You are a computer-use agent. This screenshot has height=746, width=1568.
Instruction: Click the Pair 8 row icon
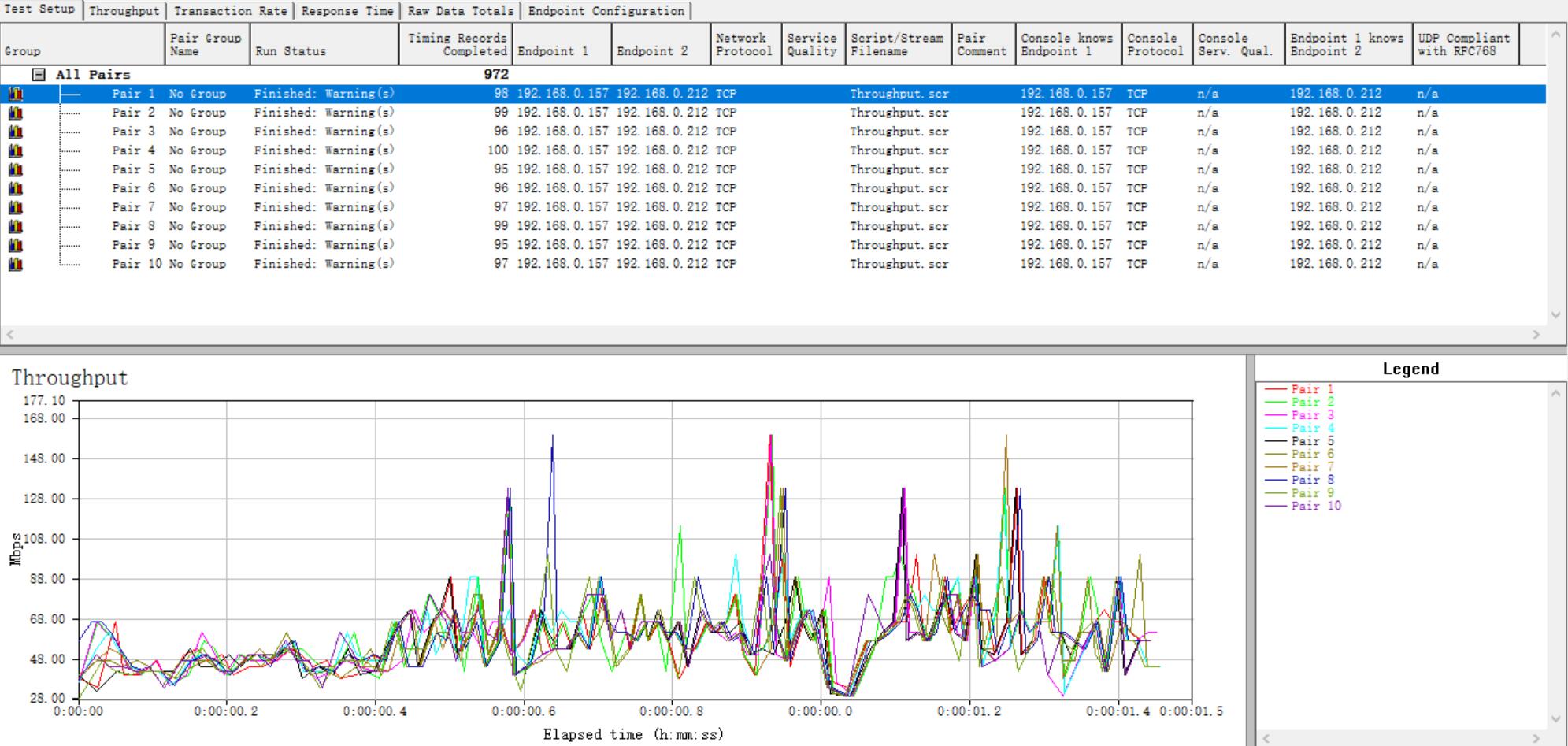(x=16, y=226)
